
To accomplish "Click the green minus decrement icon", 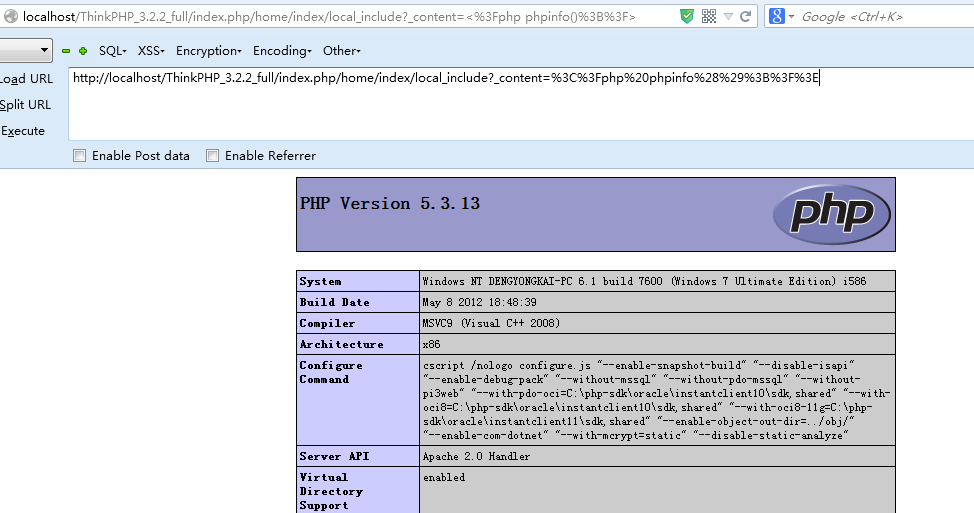I will point(66,51).
